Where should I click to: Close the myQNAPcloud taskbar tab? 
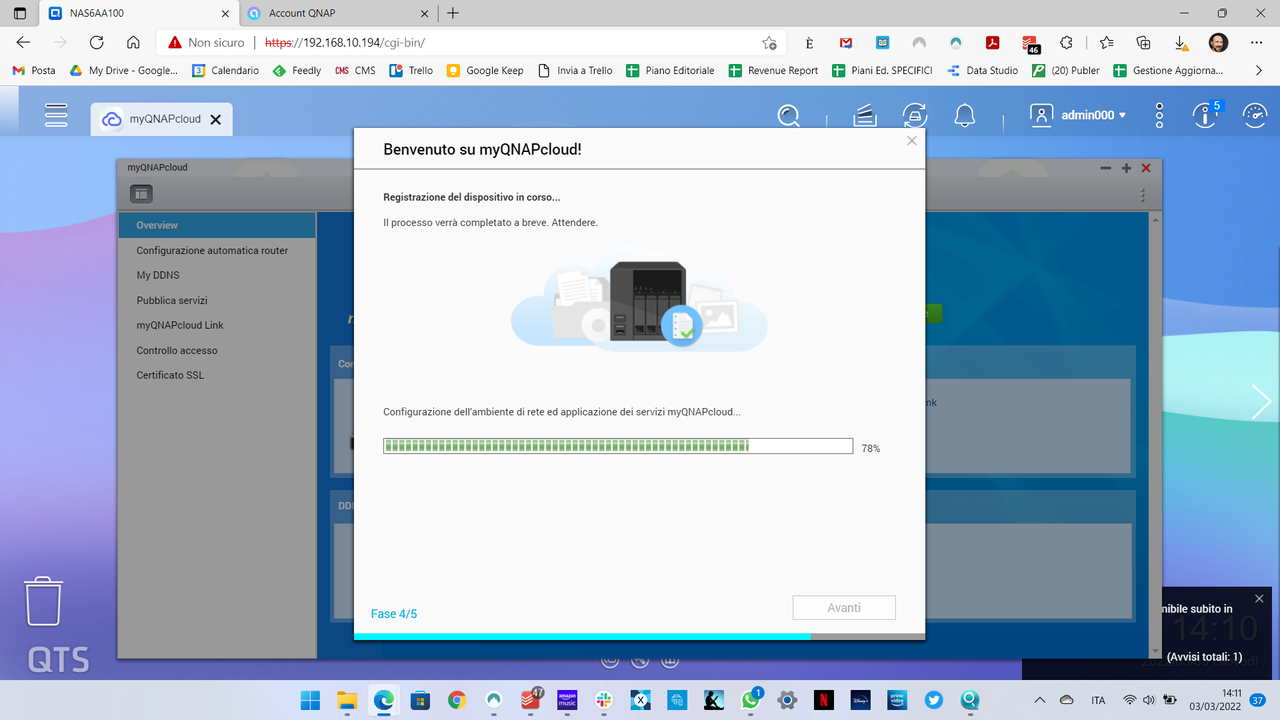[x=215, y=119]
